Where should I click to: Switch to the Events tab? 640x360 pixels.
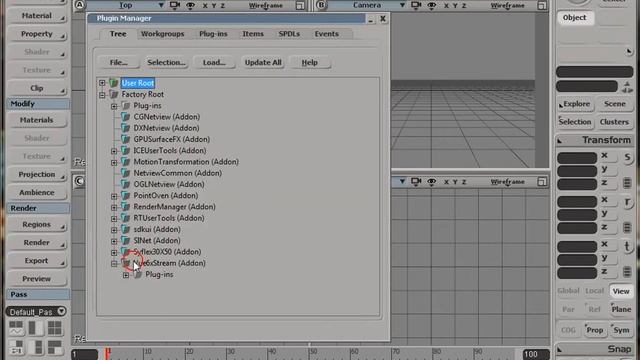click(x=327, y=34)
